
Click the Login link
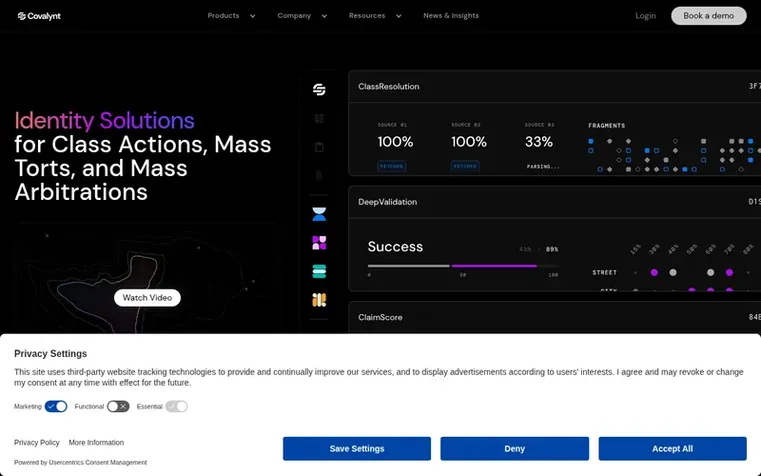[645, 16]
